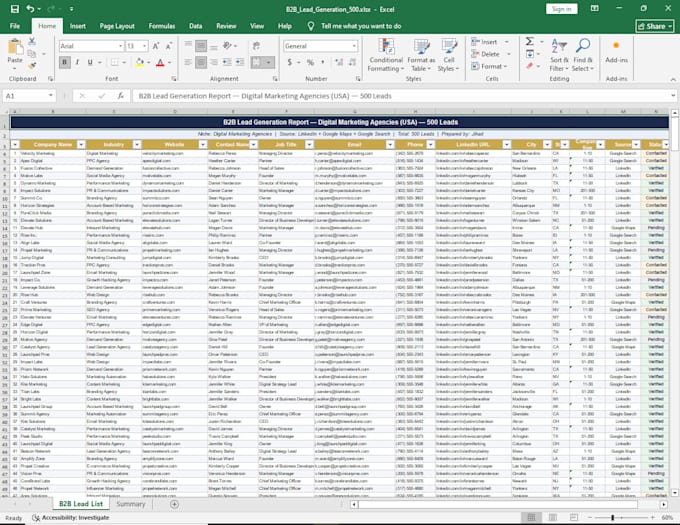Open Industry column filter dropdown
The height and width of the screenshot is (525, 680).
click(x=137, y=145)
